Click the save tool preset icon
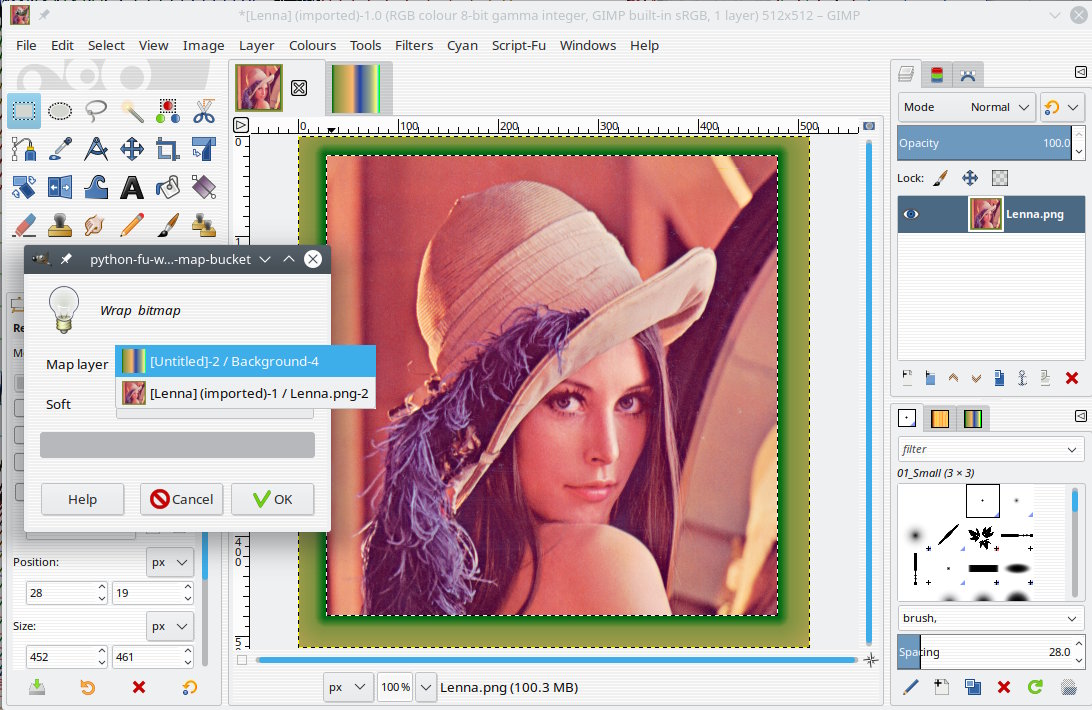Screen dimensions: 1092x710 37,687
